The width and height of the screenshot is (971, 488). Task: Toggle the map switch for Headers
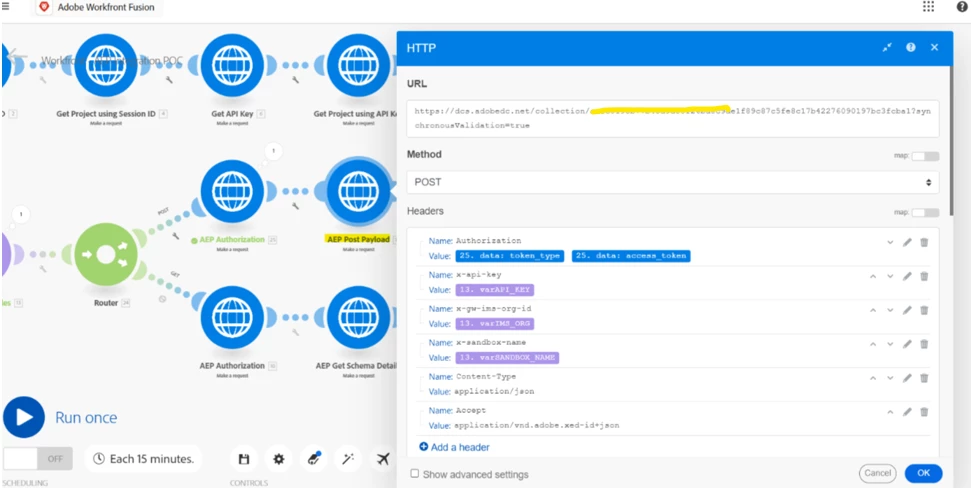click(x=925, y=212)
